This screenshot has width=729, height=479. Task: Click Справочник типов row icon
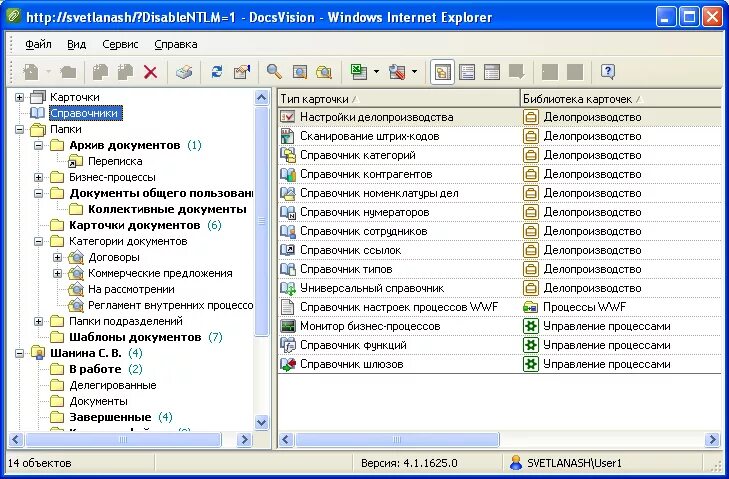tap(288, 269)
